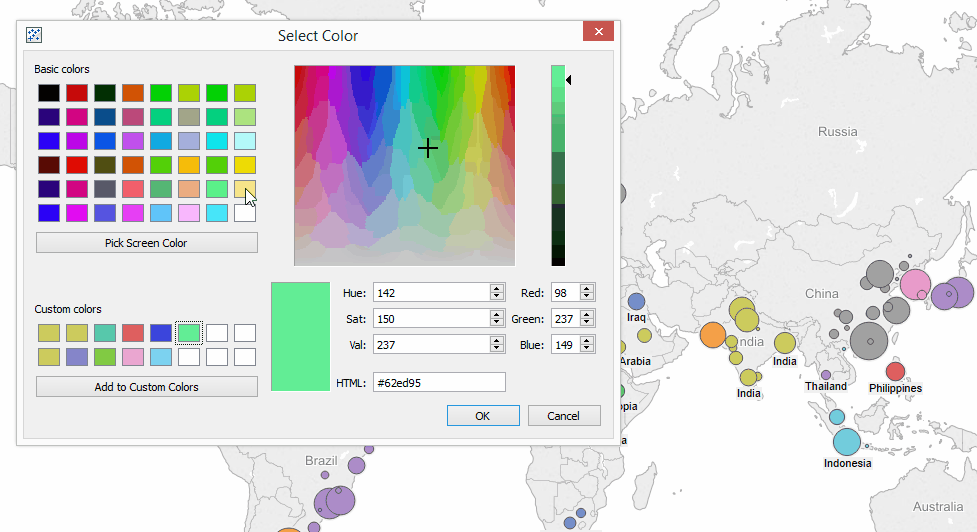The width and height of the screenshot is (977, 532).
Task: Increase Green with the up arrow
Action: [586, 315]
